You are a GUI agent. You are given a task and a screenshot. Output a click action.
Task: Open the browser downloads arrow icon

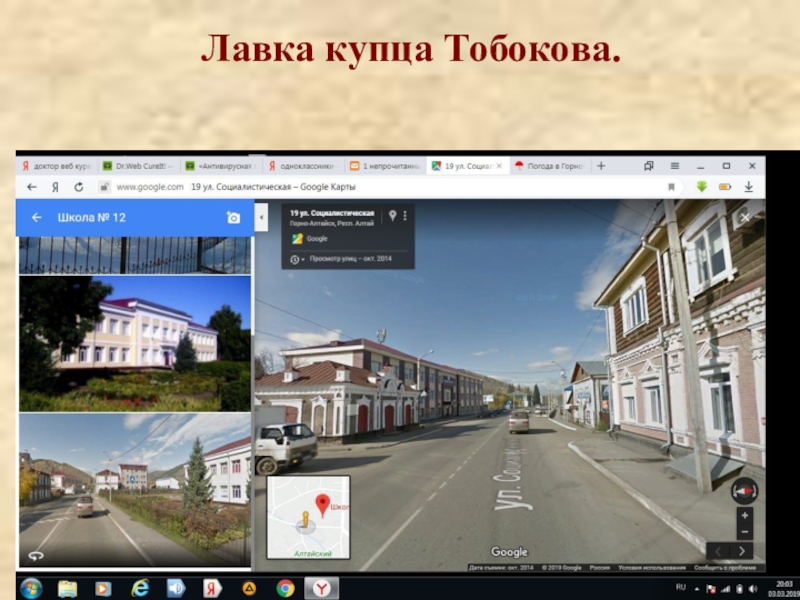748,187
